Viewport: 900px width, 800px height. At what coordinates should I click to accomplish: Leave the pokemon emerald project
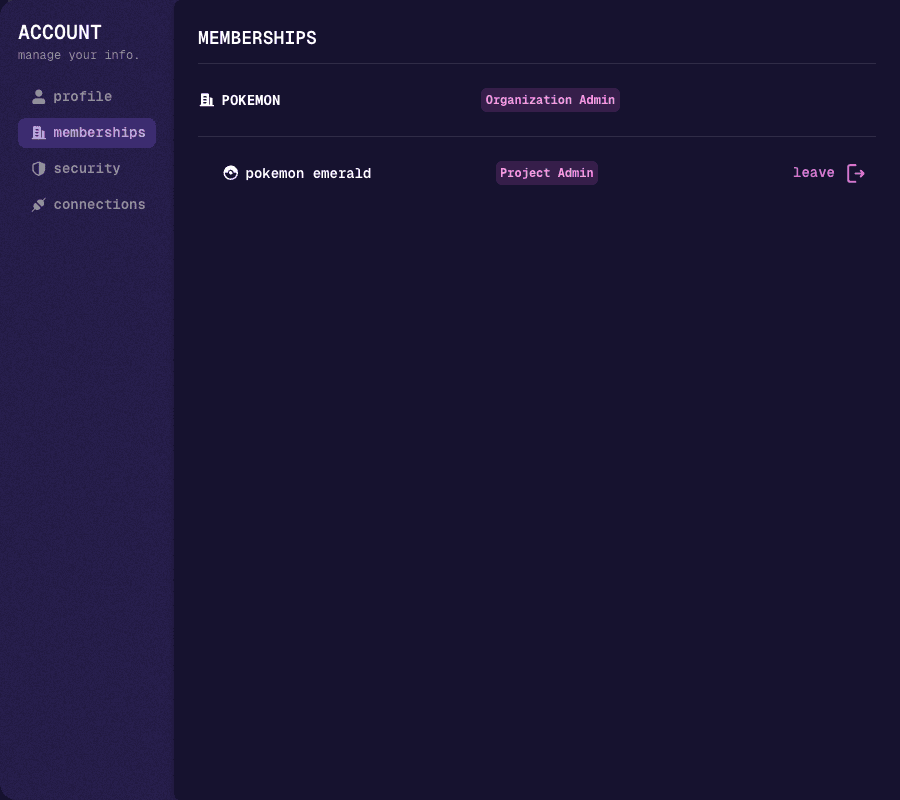(x=829, y=173)
